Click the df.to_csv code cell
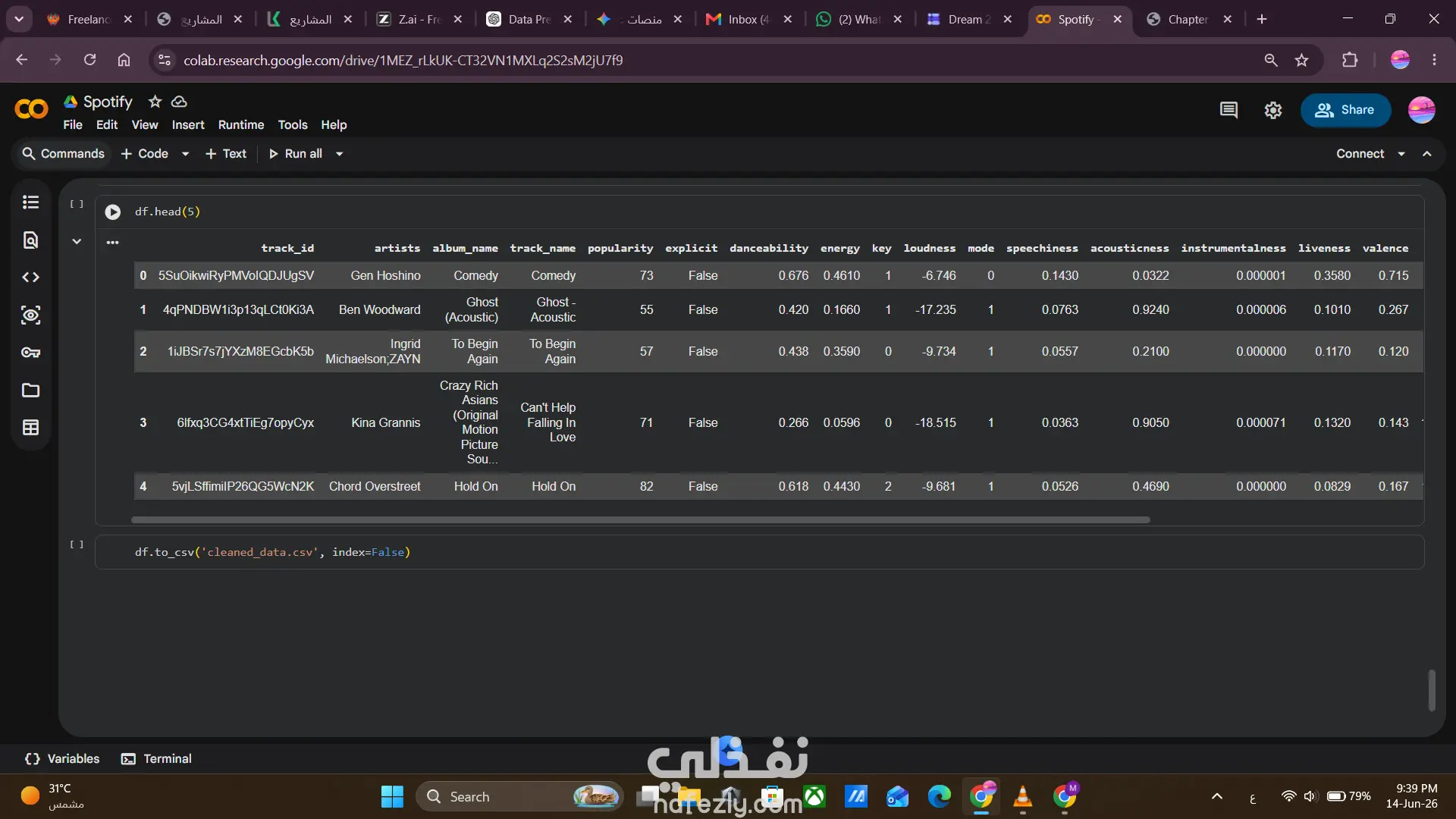 (x=759, y=552)
